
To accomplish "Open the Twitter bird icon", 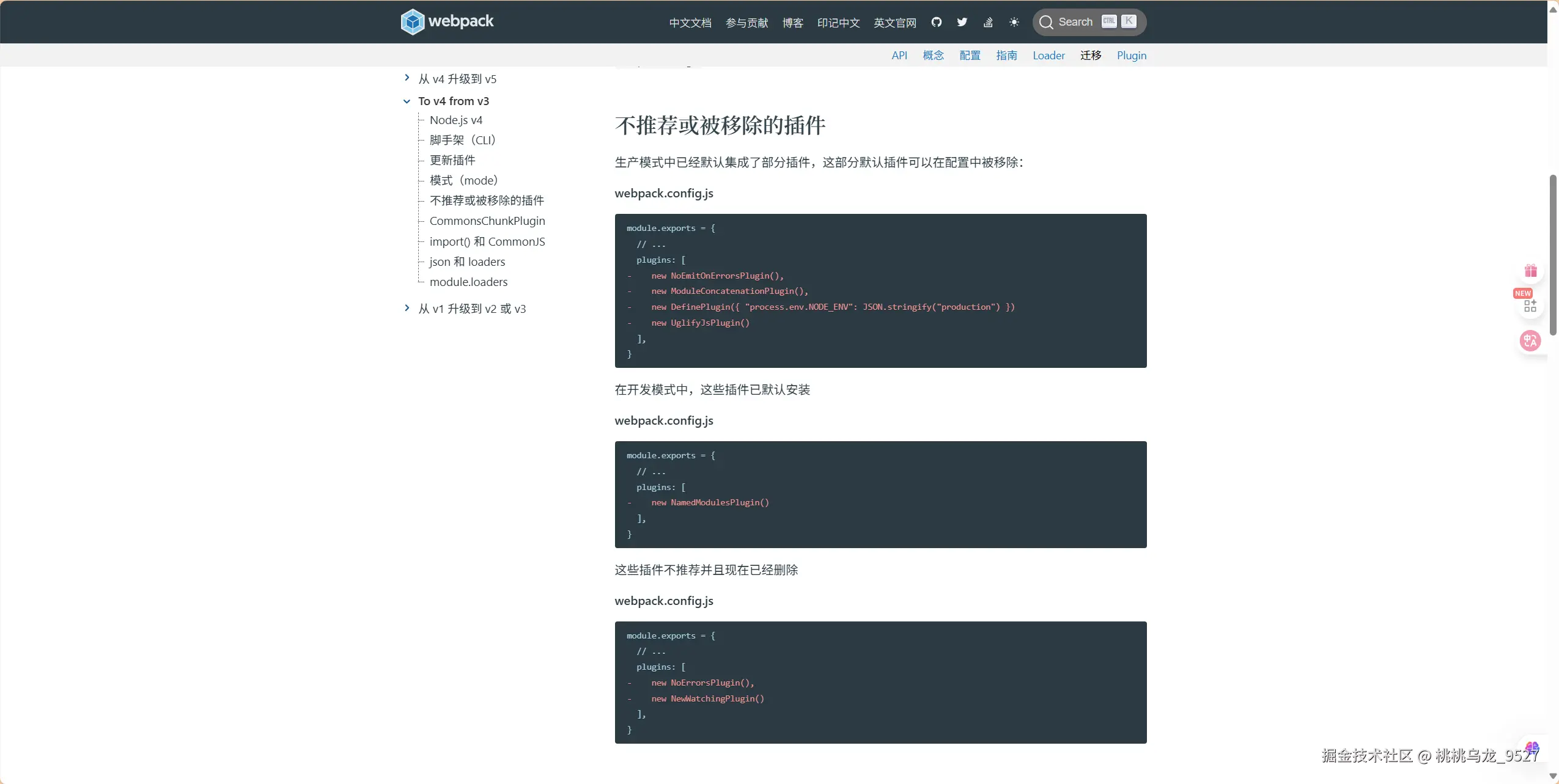I will click(962, 22).
